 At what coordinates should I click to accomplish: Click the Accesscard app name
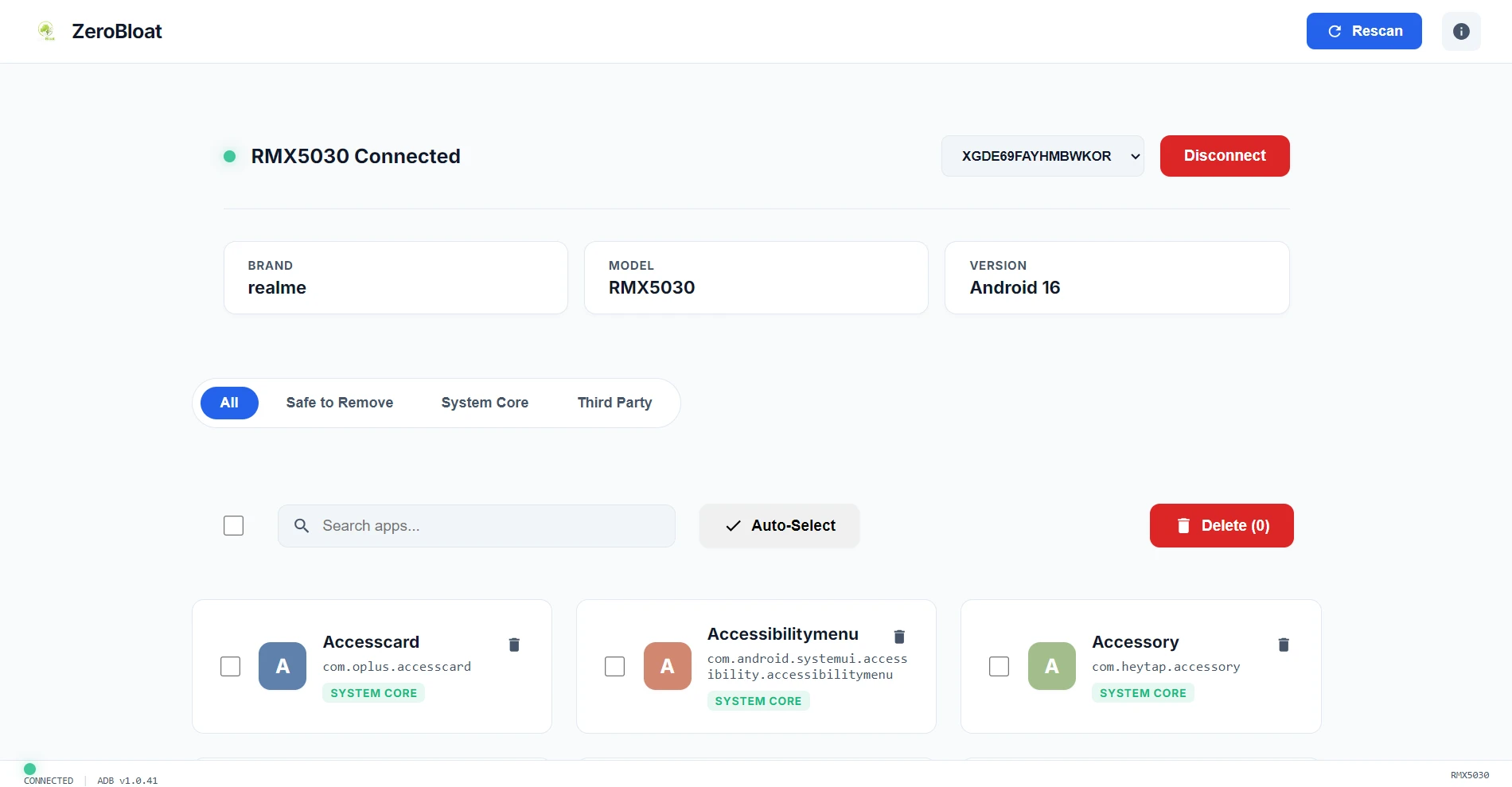(x=371, y=642)
